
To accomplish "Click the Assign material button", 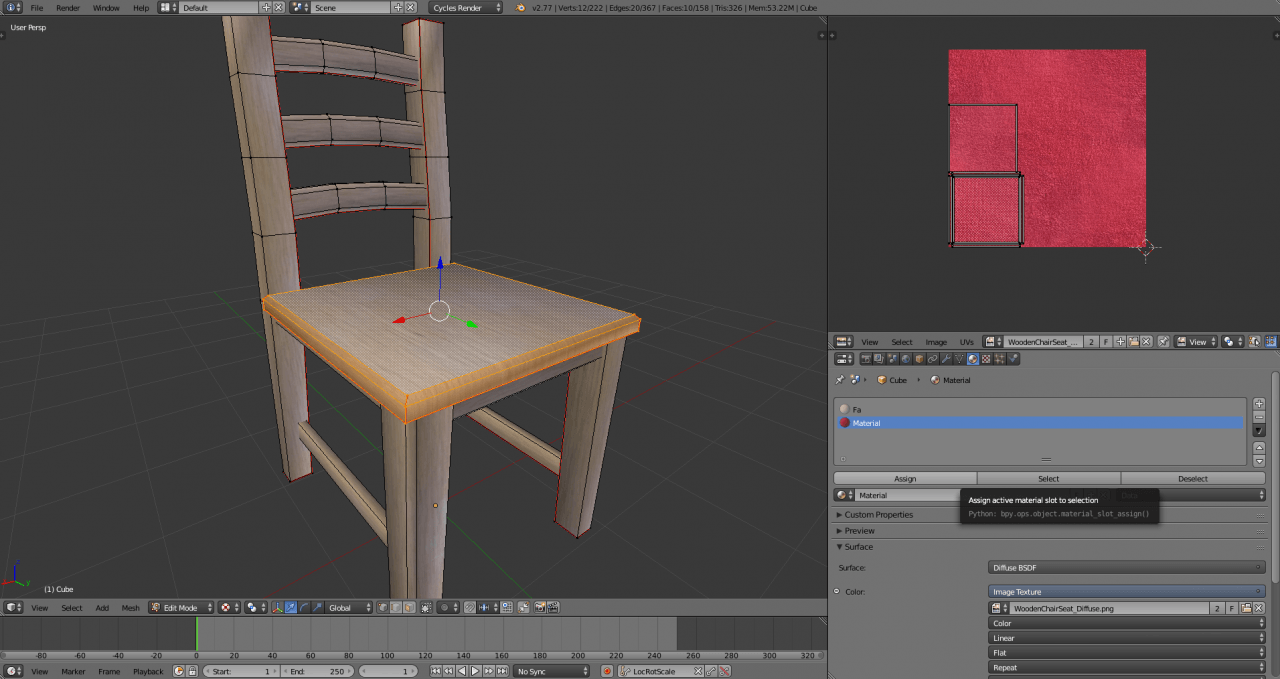I will click(904, 479).
